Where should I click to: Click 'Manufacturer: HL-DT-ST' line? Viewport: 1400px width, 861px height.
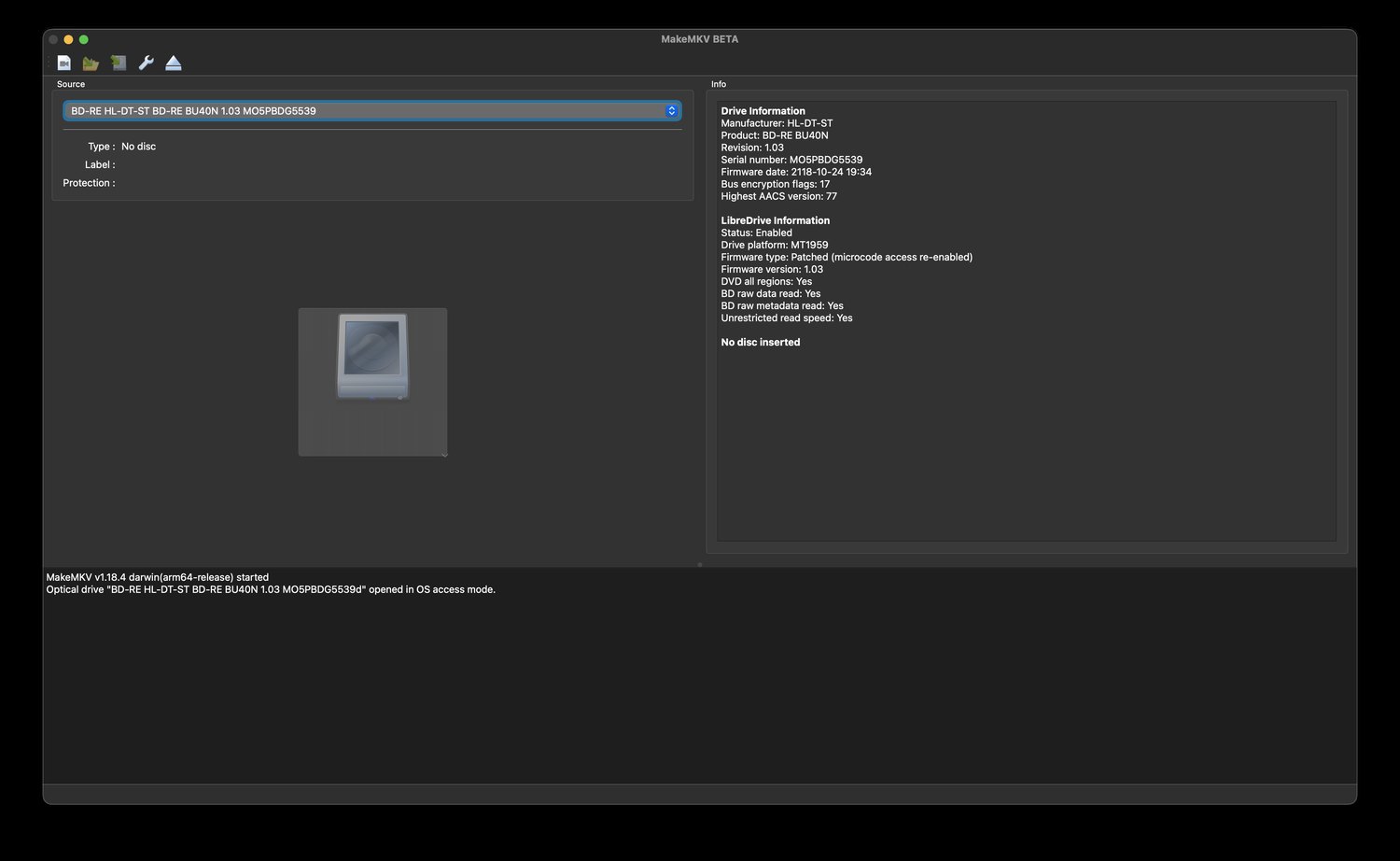coord(777,123)
